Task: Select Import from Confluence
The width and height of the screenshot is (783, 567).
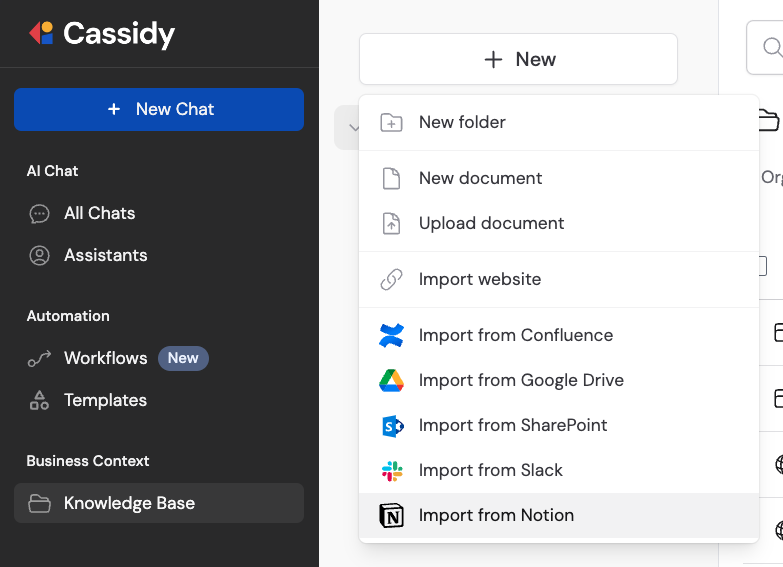Action: tap(559, 335)
